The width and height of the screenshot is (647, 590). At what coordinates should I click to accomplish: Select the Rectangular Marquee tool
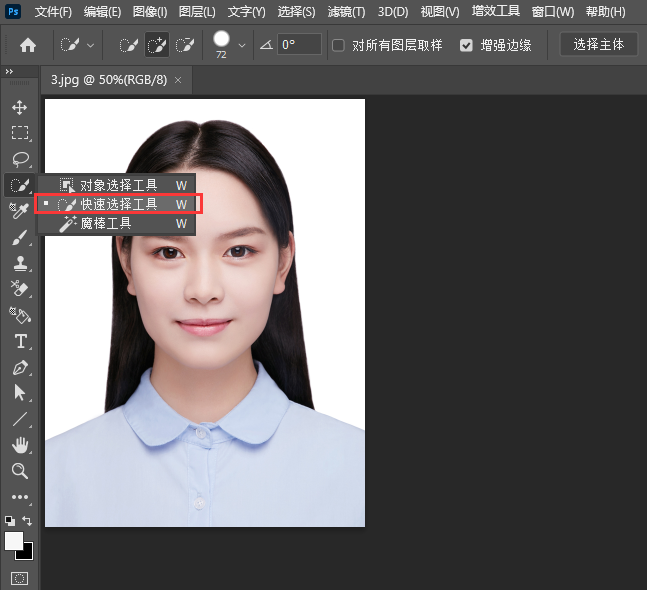coord(19,133)
